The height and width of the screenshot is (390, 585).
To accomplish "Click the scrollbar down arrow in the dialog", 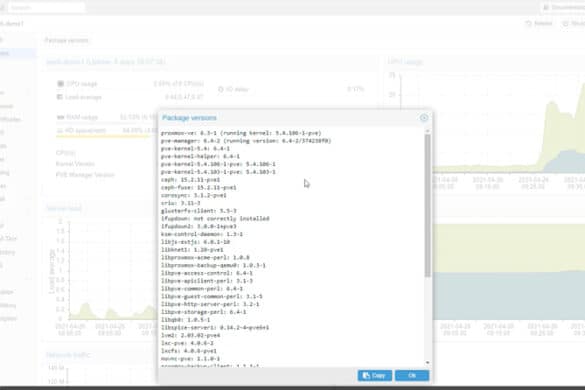I will [428, 362].
